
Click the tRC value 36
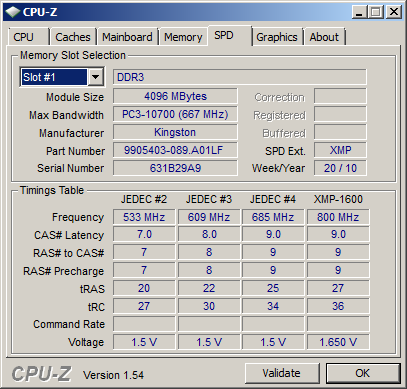(x=338, y=306)
